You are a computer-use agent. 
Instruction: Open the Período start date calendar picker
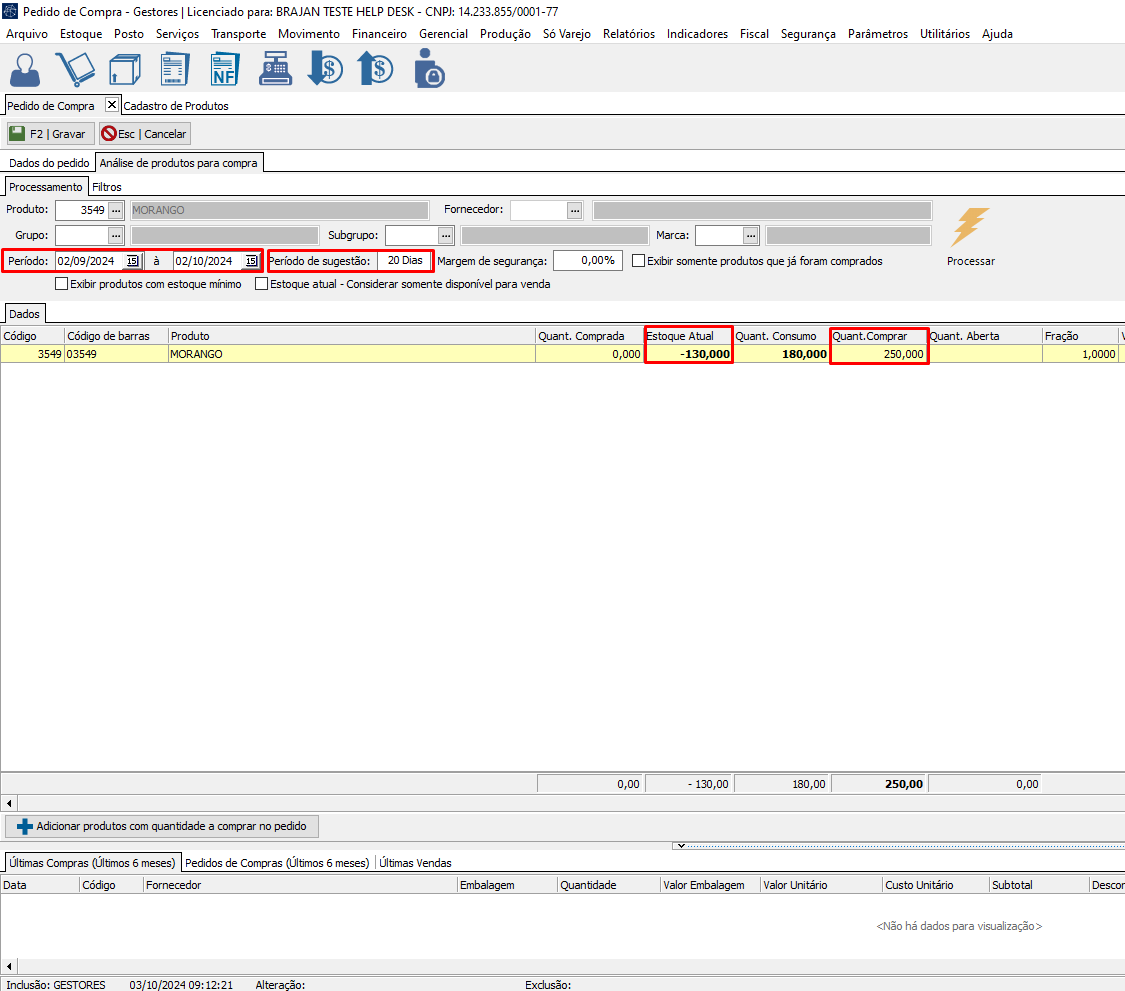132,261
